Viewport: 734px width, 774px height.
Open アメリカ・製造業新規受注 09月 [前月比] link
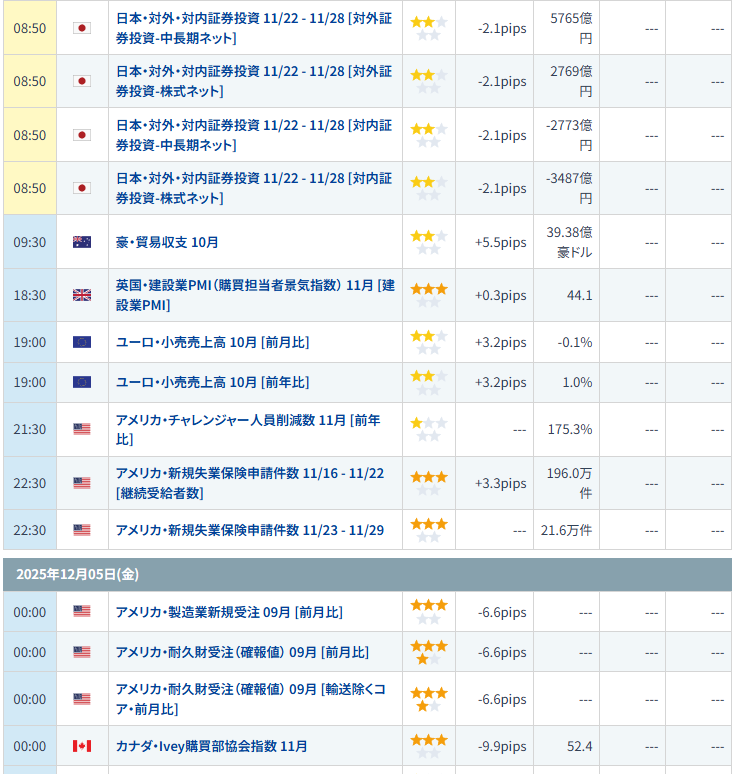pos(228,611)
